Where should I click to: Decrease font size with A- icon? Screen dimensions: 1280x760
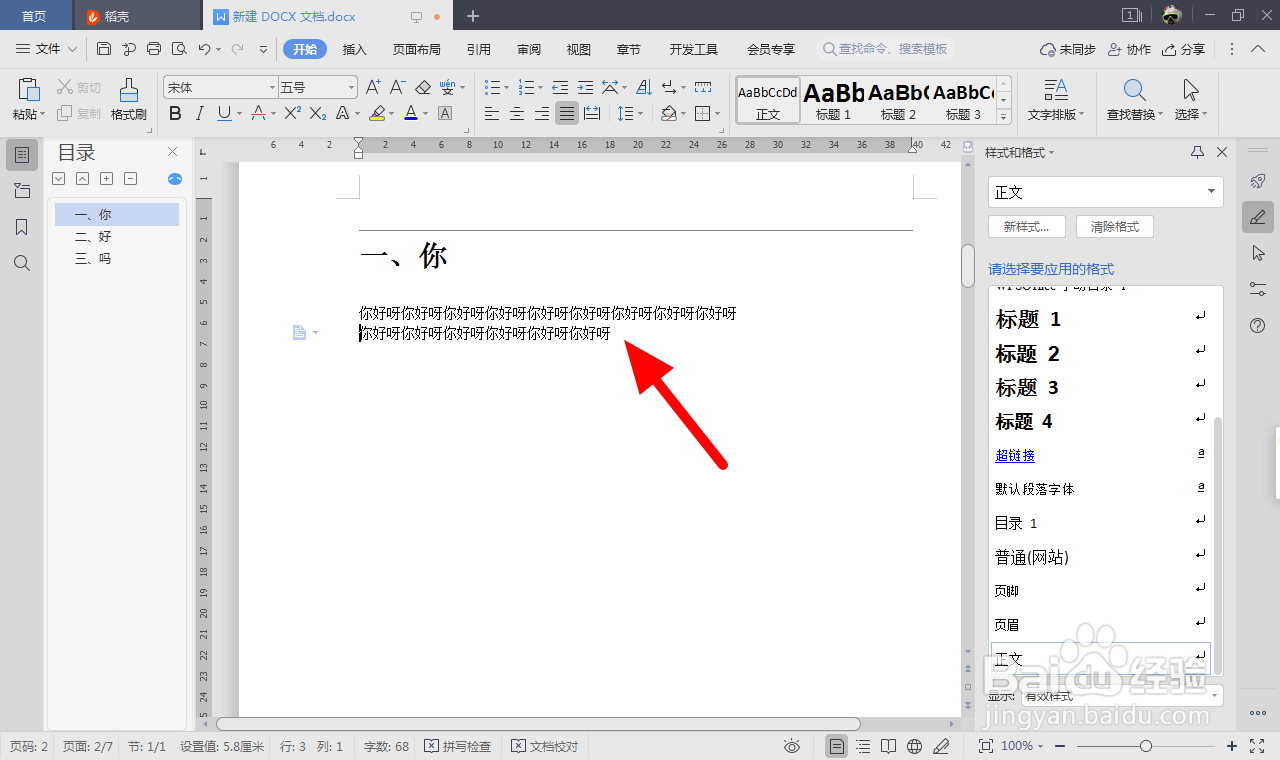pyautogui.click(x=397, y=88)
